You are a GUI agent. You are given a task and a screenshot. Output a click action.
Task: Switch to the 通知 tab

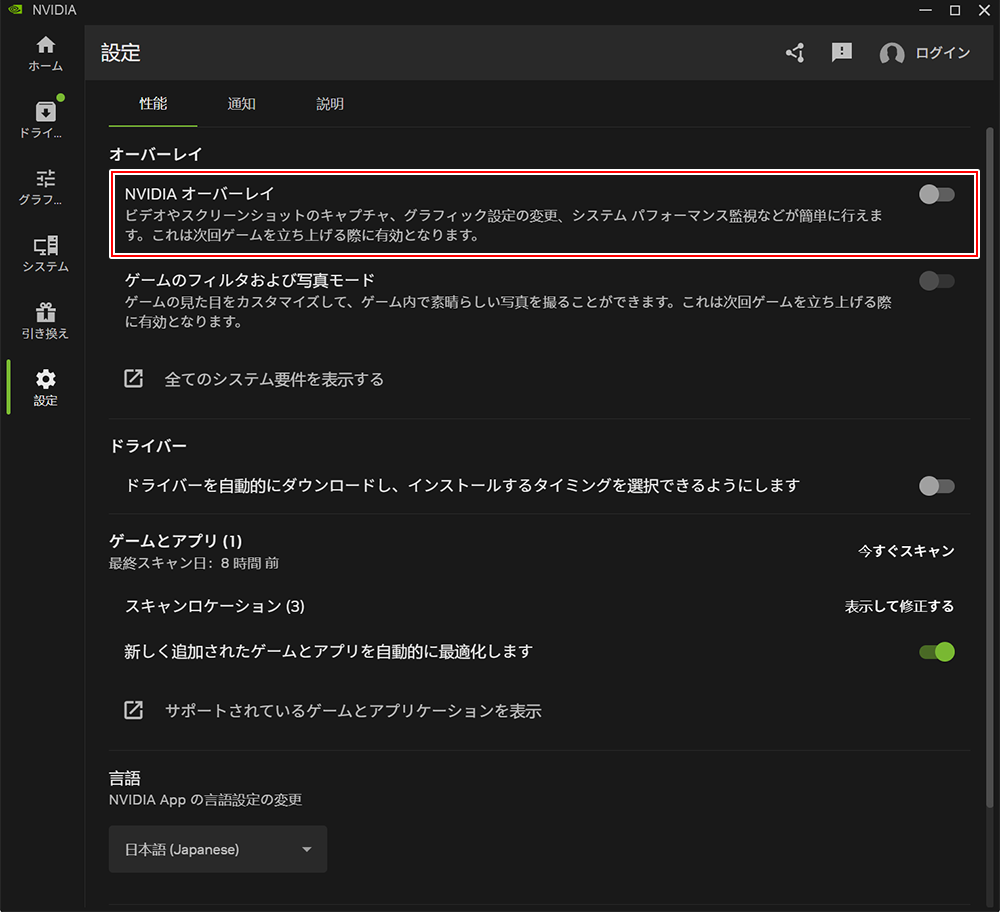coord(242,104)
